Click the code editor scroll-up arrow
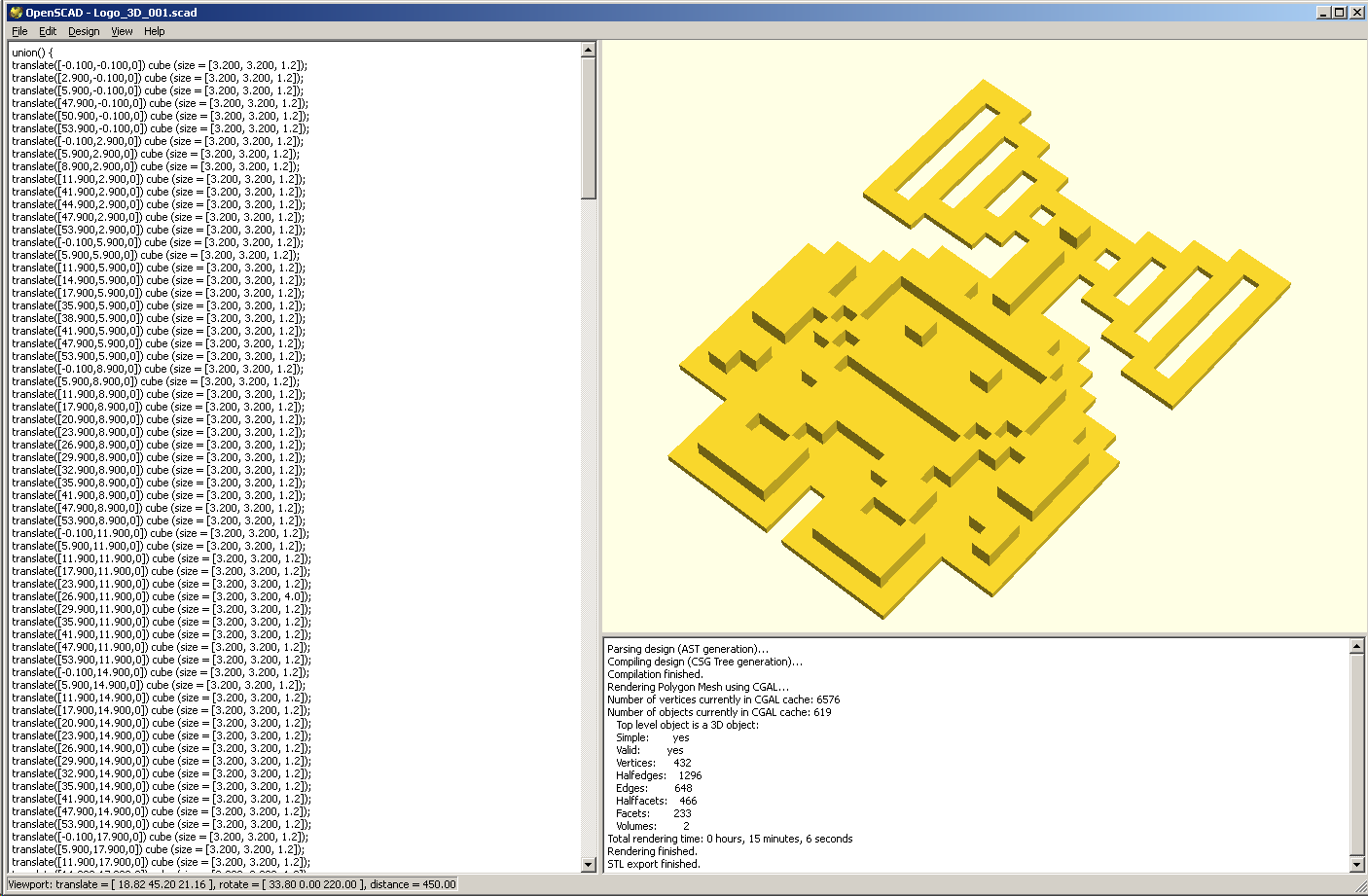1368x896 pixels. pyautogui.click(x=588, y=50)
